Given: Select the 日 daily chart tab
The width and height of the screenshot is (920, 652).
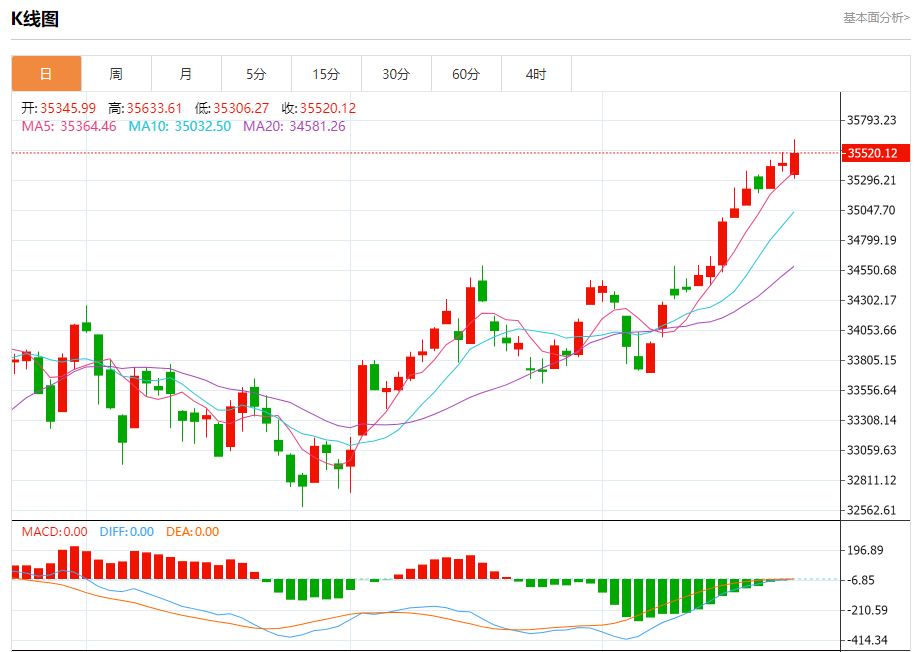Looking at the screenshot, I should coord(46,74).
